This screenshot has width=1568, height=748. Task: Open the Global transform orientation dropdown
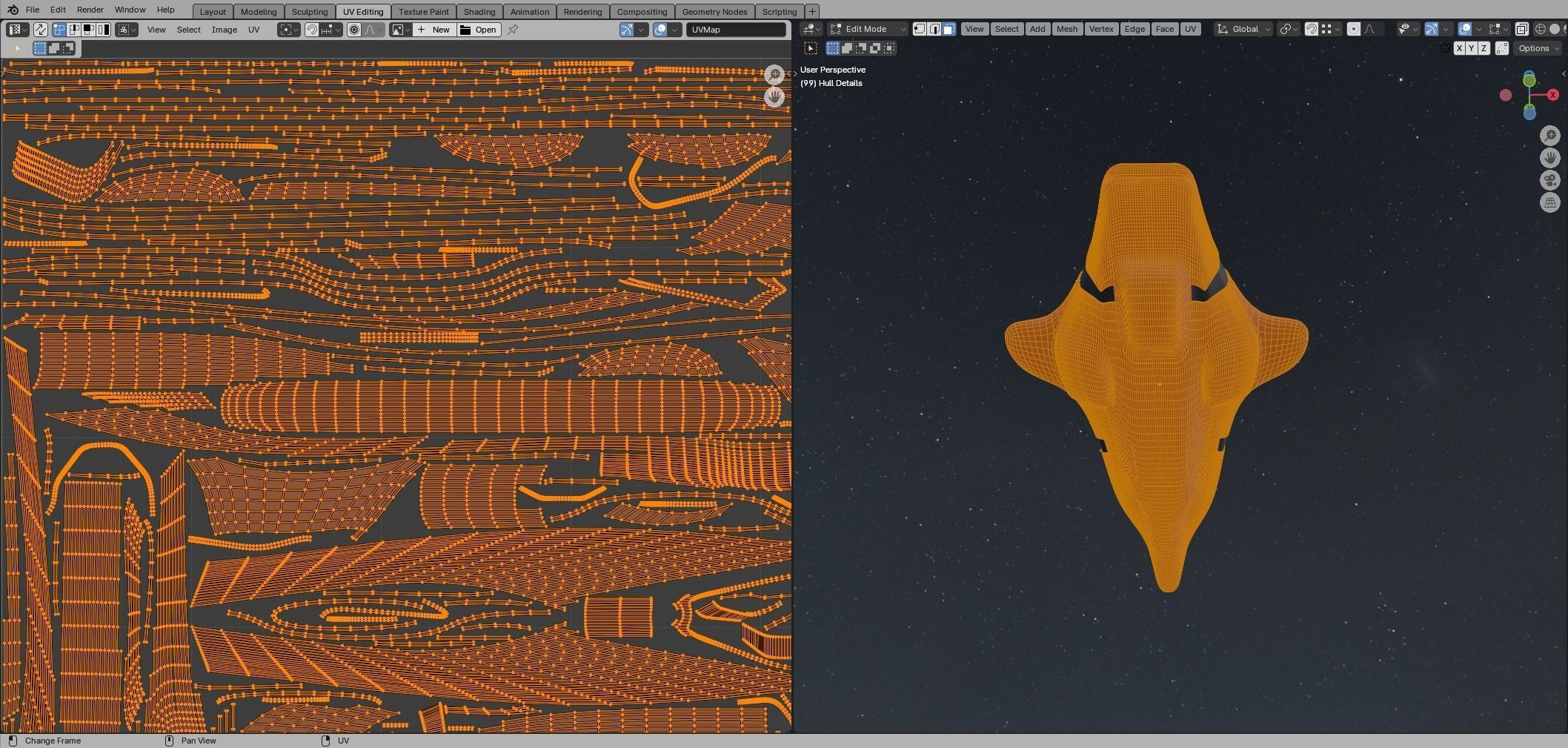click(1244, 29)
